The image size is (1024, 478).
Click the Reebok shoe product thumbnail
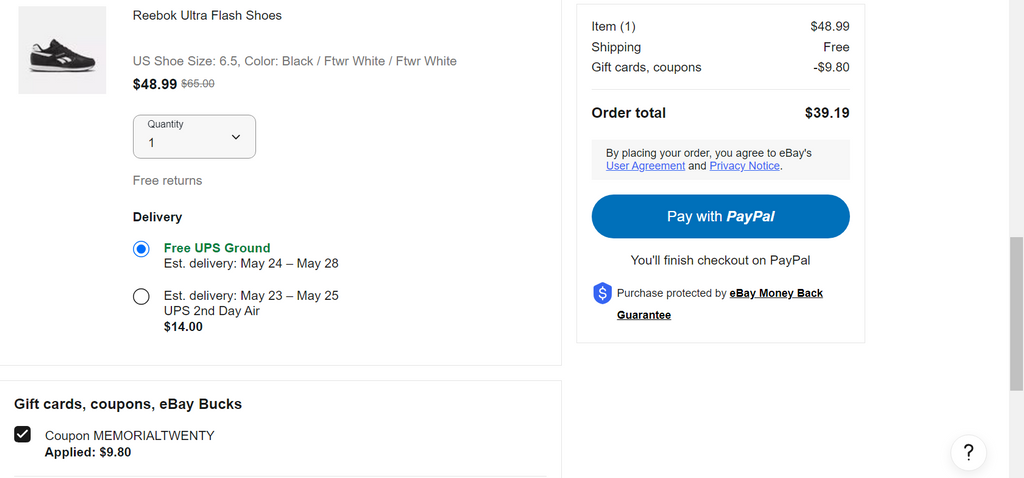click(62, 50)
